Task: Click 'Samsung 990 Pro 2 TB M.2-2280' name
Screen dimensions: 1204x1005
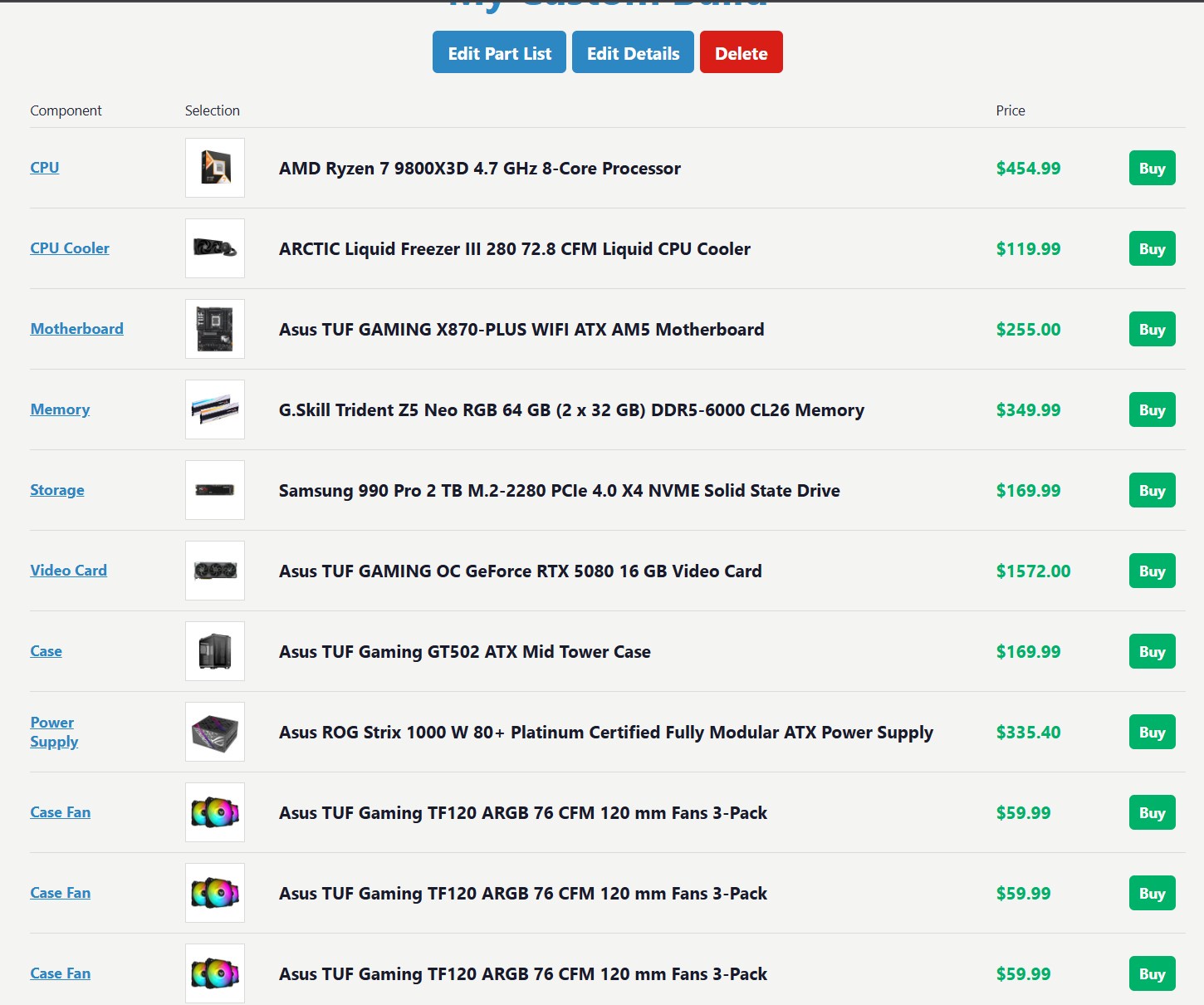Action: (x=560, y=491)
